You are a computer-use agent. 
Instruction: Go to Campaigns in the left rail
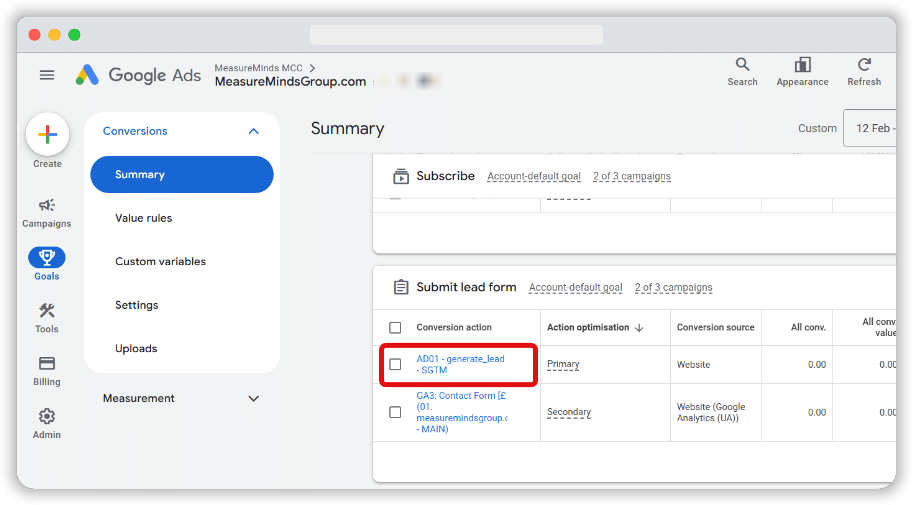pyautogui.click(x=47, y=213)
